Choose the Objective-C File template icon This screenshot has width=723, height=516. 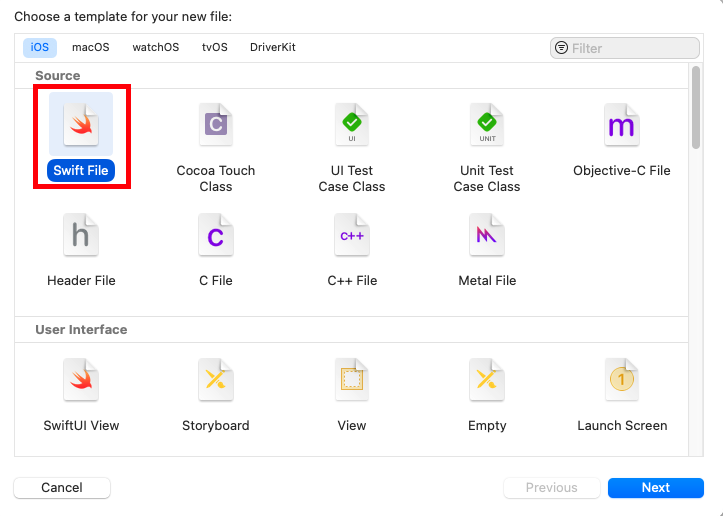pyautogui.click(x=622, y=125)
